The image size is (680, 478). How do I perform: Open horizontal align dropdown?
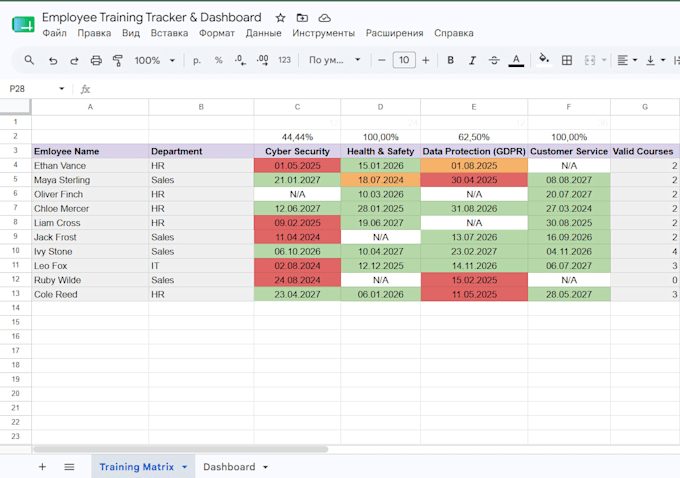point(627,60)
